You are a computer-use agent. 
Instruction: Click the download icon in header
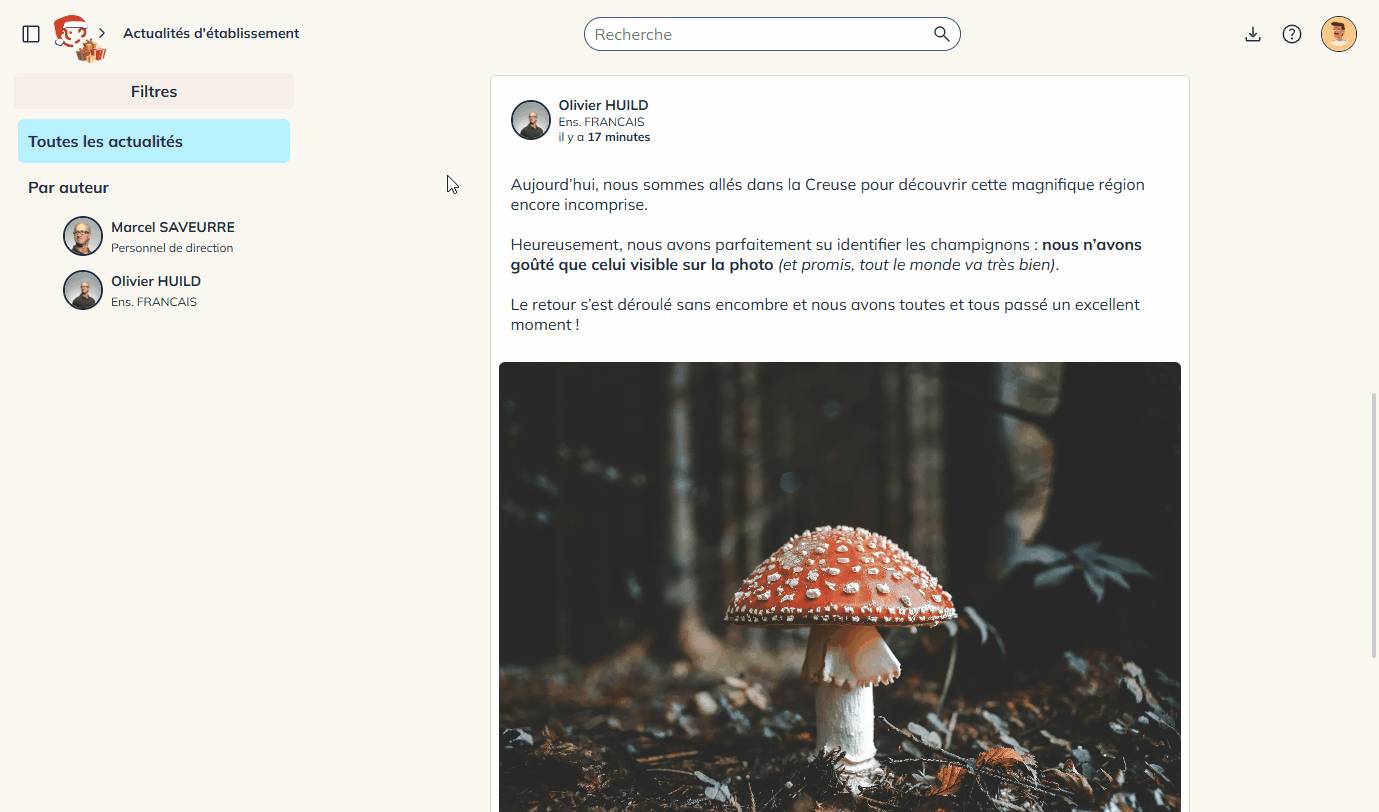point(1252,34)
